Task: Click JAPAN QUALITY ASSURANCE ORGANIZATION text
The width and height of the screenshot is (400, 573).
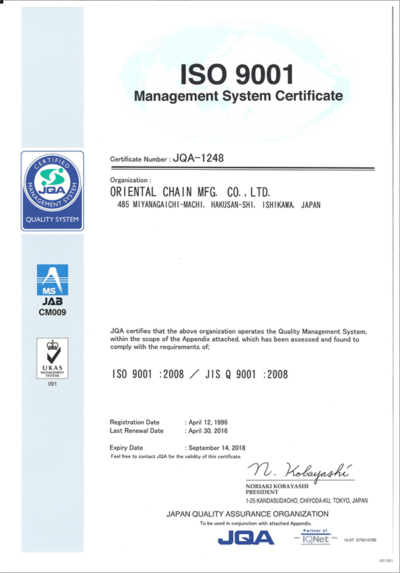Action: (x=247, y=514)
